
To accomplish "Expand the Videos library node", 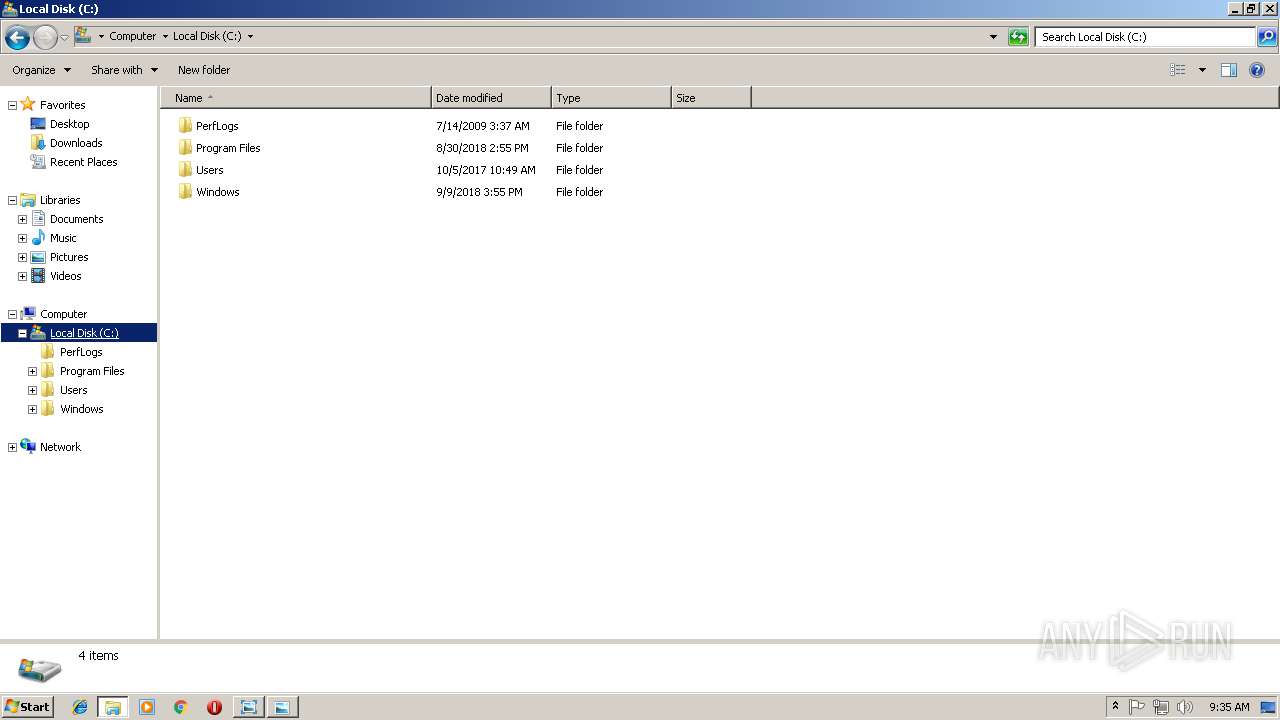I will coord(22,276).
